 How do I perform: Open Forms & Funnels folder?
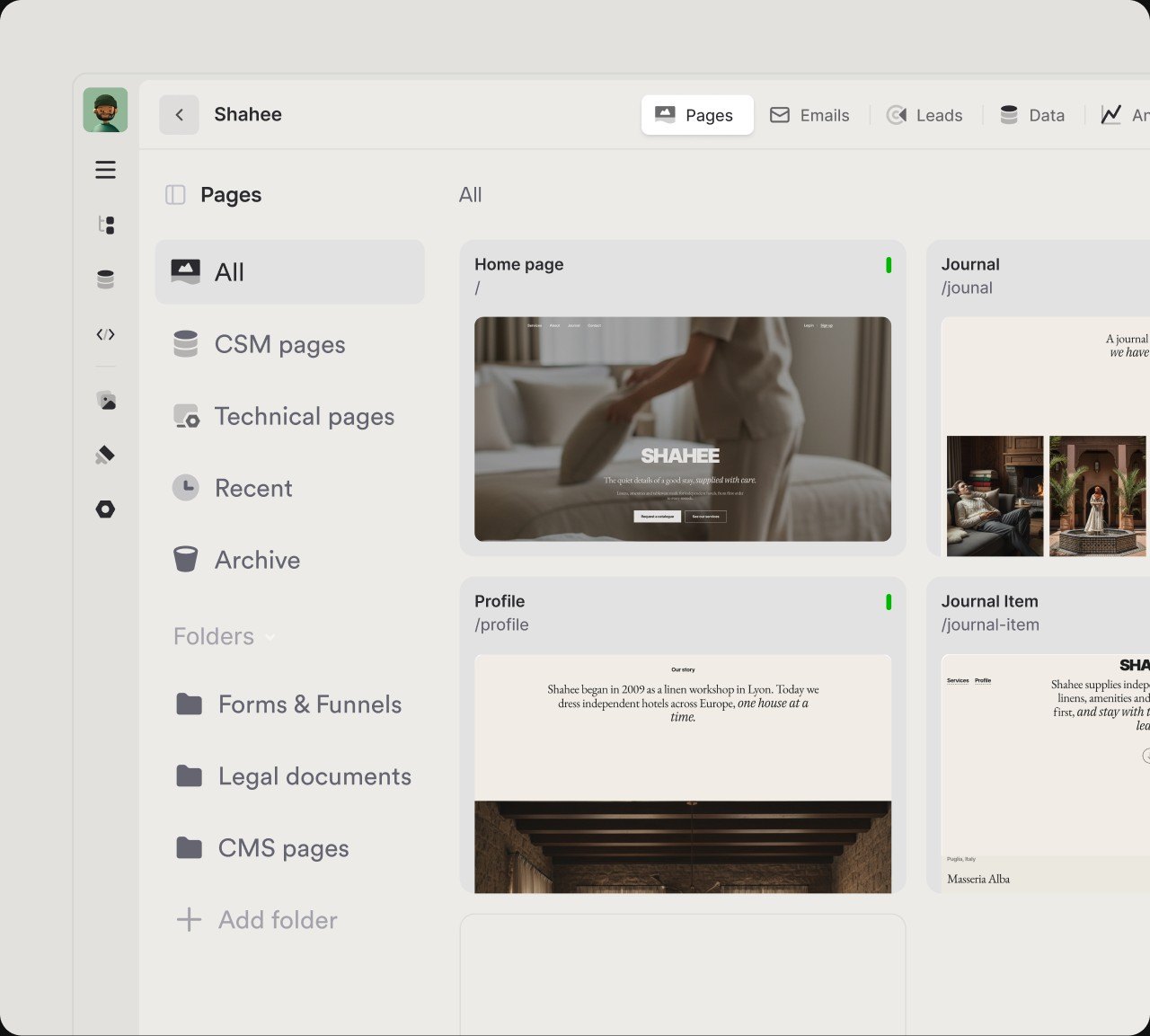click(289, 704)
